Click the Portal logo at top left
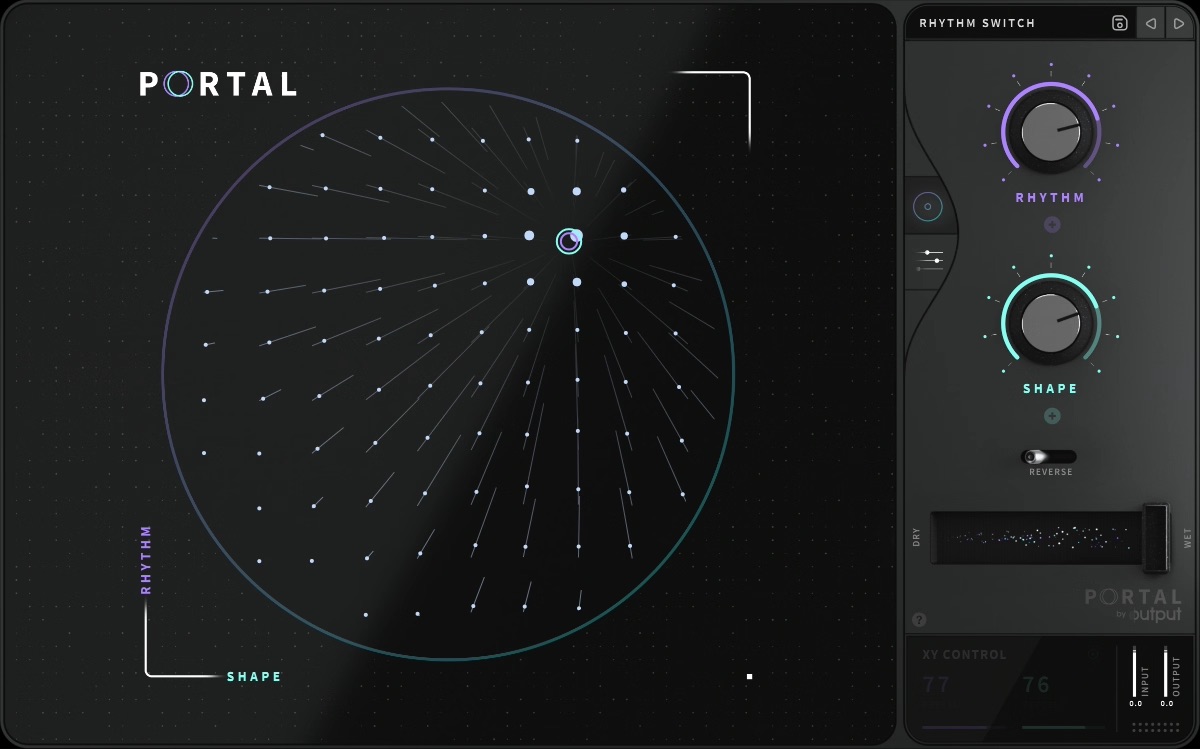Screen dimensions: 1200x749 pyautogui.click(x=218, y=84)
